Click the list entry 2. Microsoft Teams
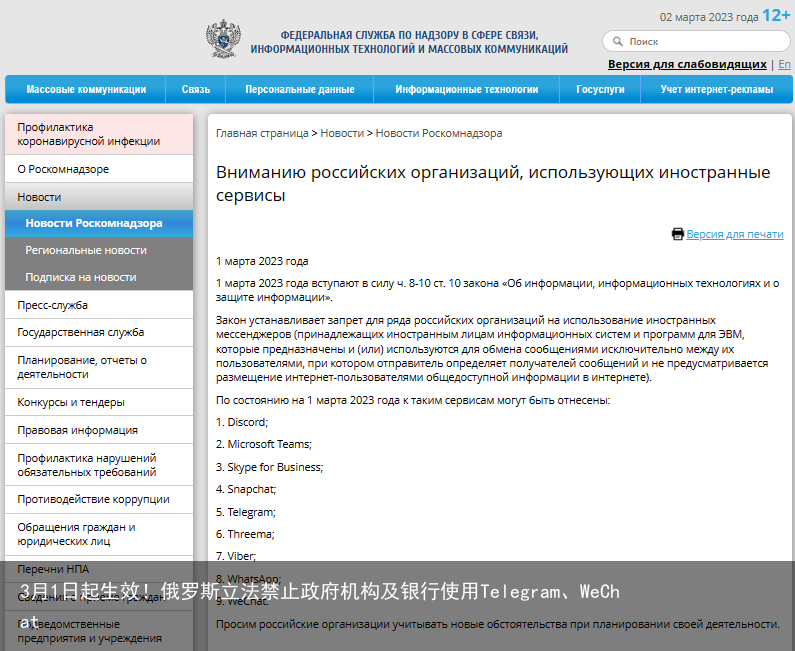The height and width of the screenshot is (651, 795). pos(264,444)
